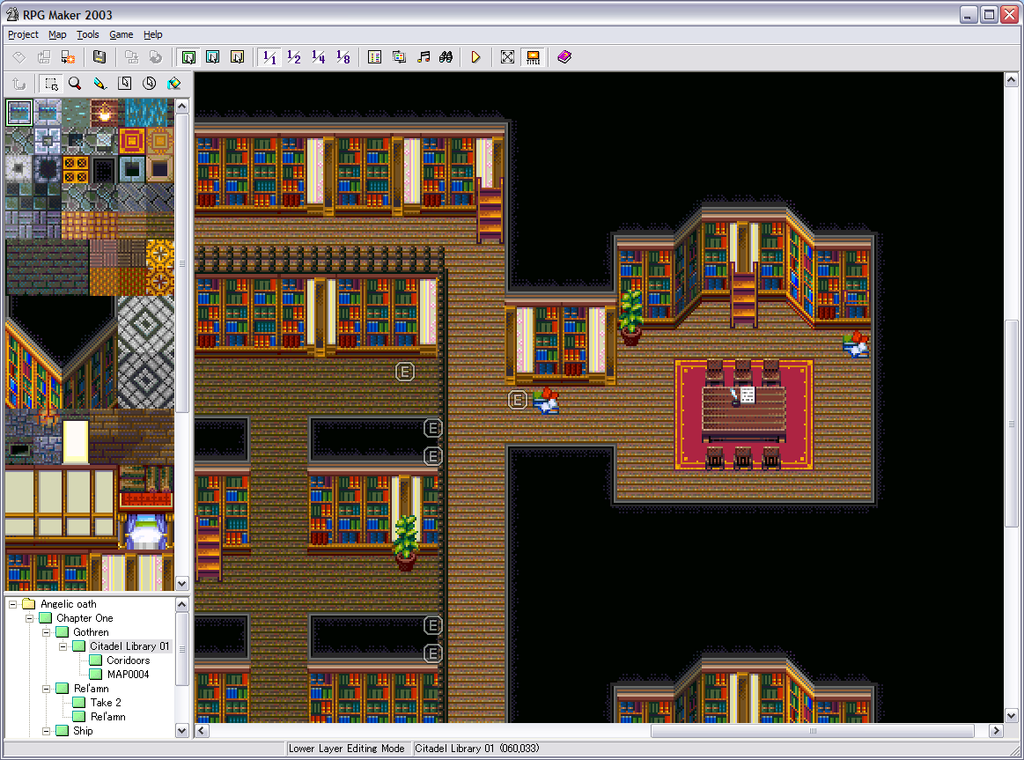The height and width of the screenshot is (760, 1024).
Task: Set map zoom to 1/1 scale
Action: (x=269, y=57)
